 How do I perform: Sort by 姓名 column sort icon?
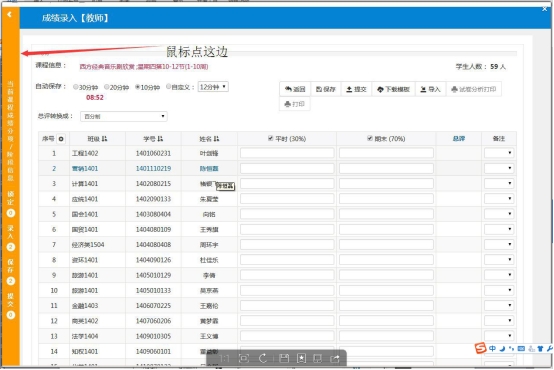tap(216, 139)
